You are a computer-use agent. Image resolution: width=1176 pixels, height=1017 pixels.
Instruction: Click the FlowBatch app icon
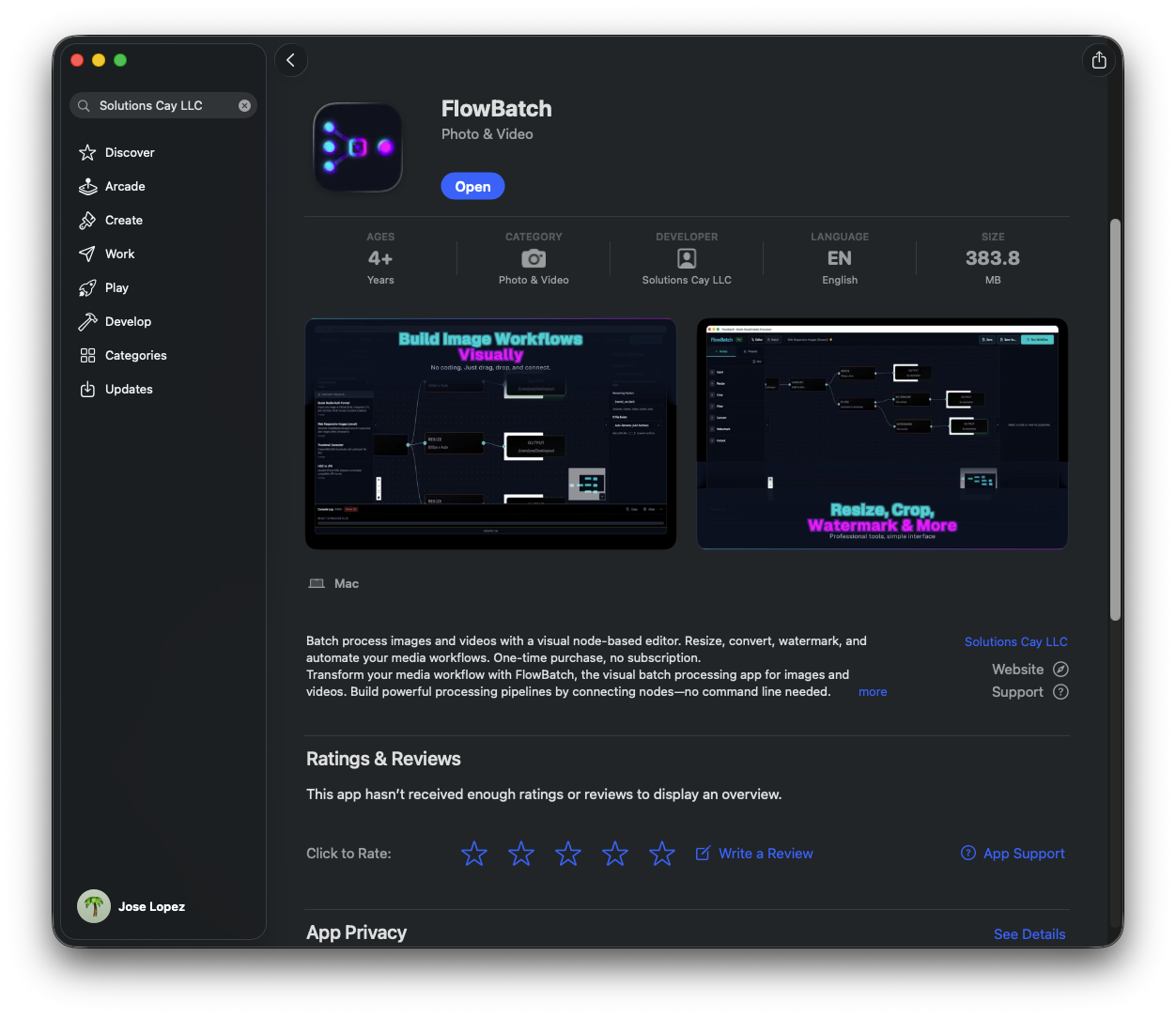click(358, 147)
